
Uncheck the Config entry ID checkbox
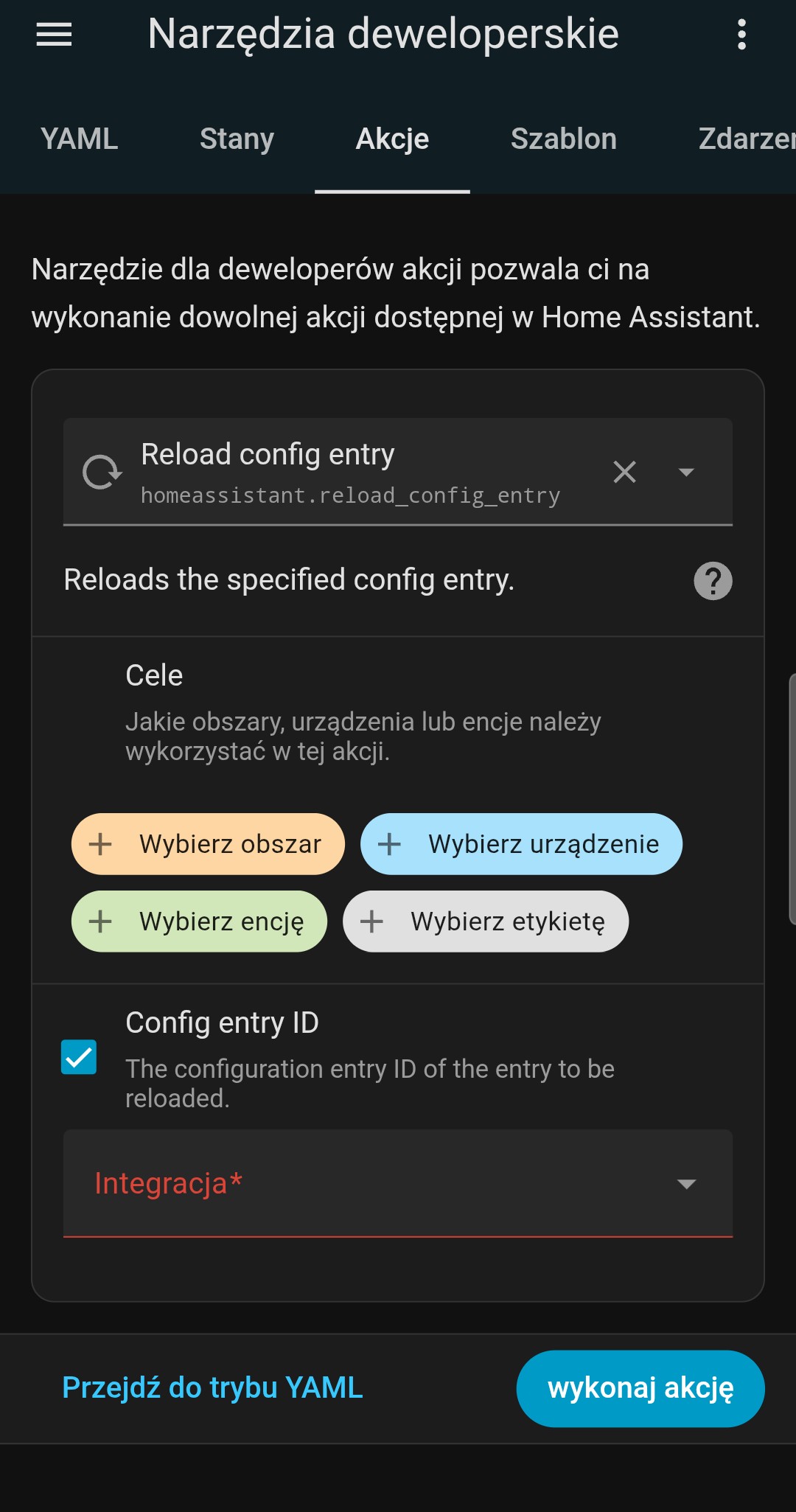pyautogui.click(x=79, y=1057)
